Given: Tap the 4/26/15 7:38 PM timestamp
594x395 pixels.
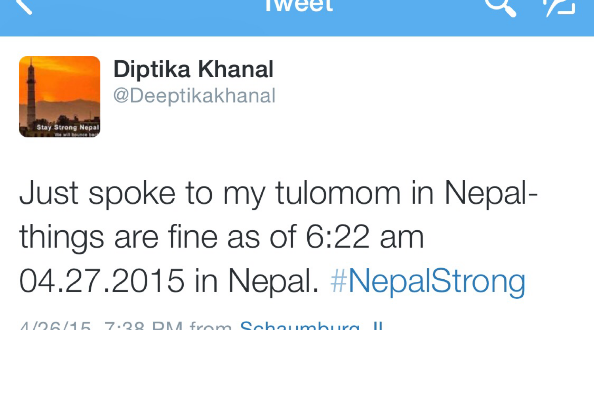Looking at the screenshot, I should point(102,325).
